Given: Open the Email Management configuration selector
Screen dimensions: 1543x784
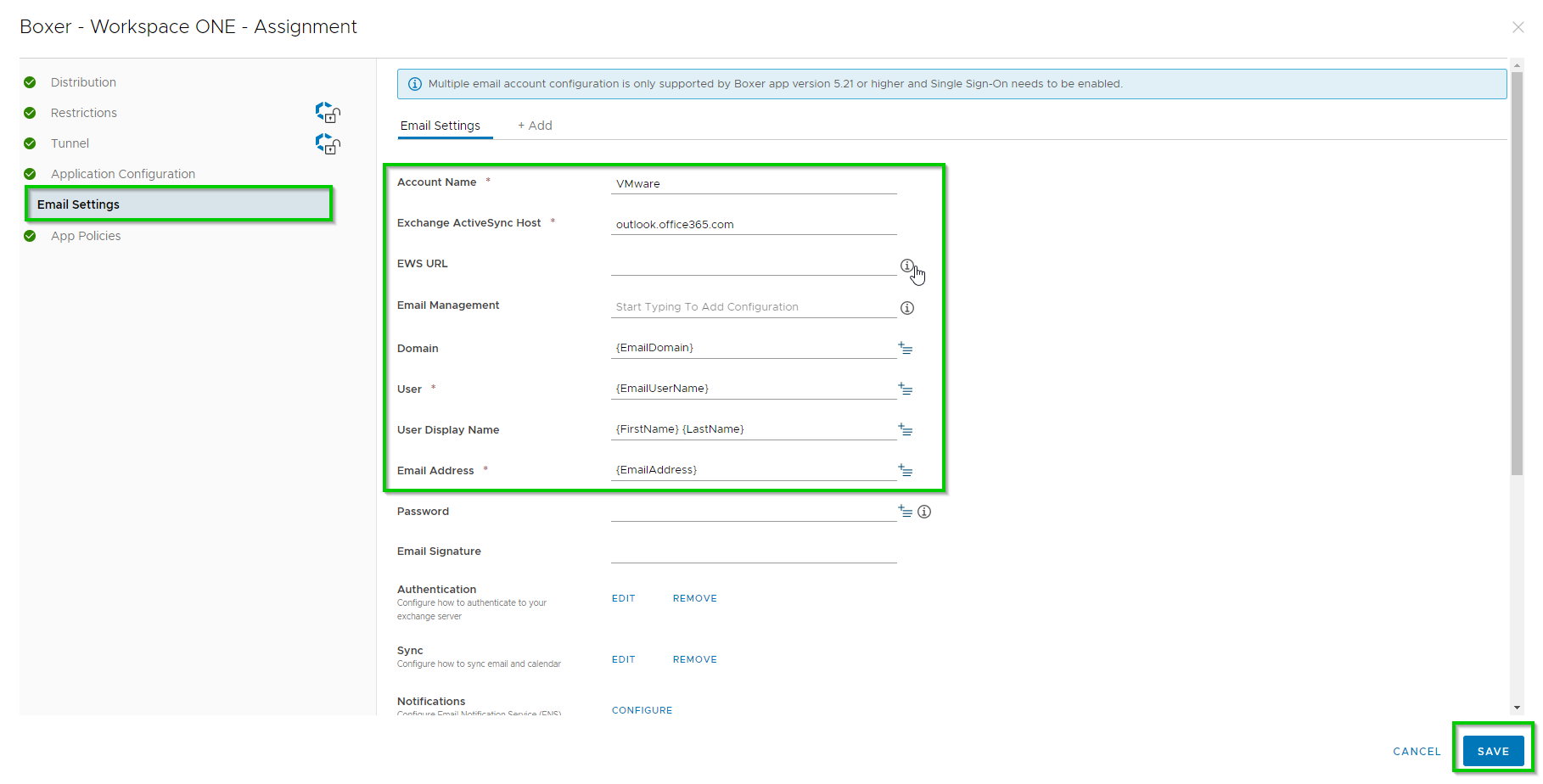Looking at the screenshot, I should (x=753, y=305).
